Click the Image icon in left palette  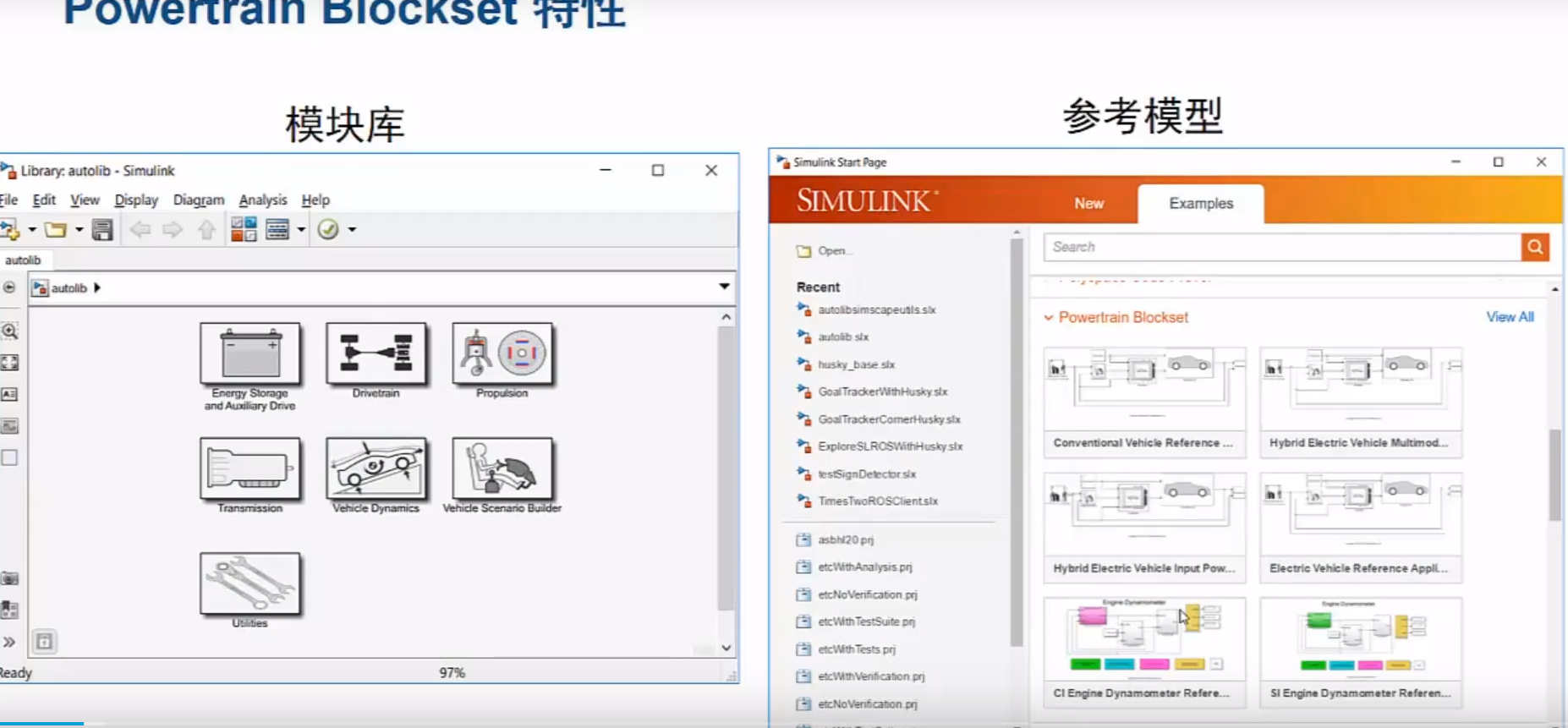[9, 426]
